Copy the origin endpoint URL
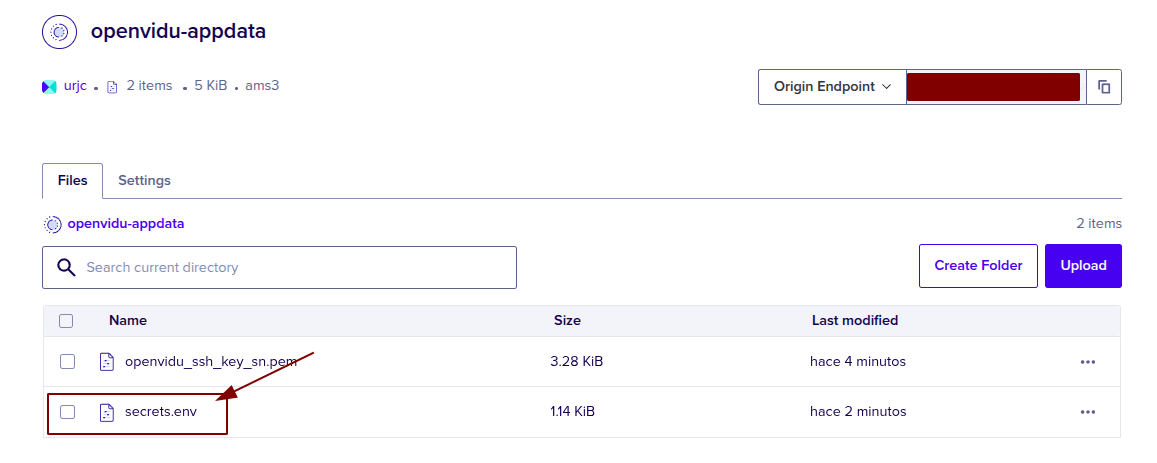Image resolution: width=1157 pixels, height=463 pixels. 1104,87
